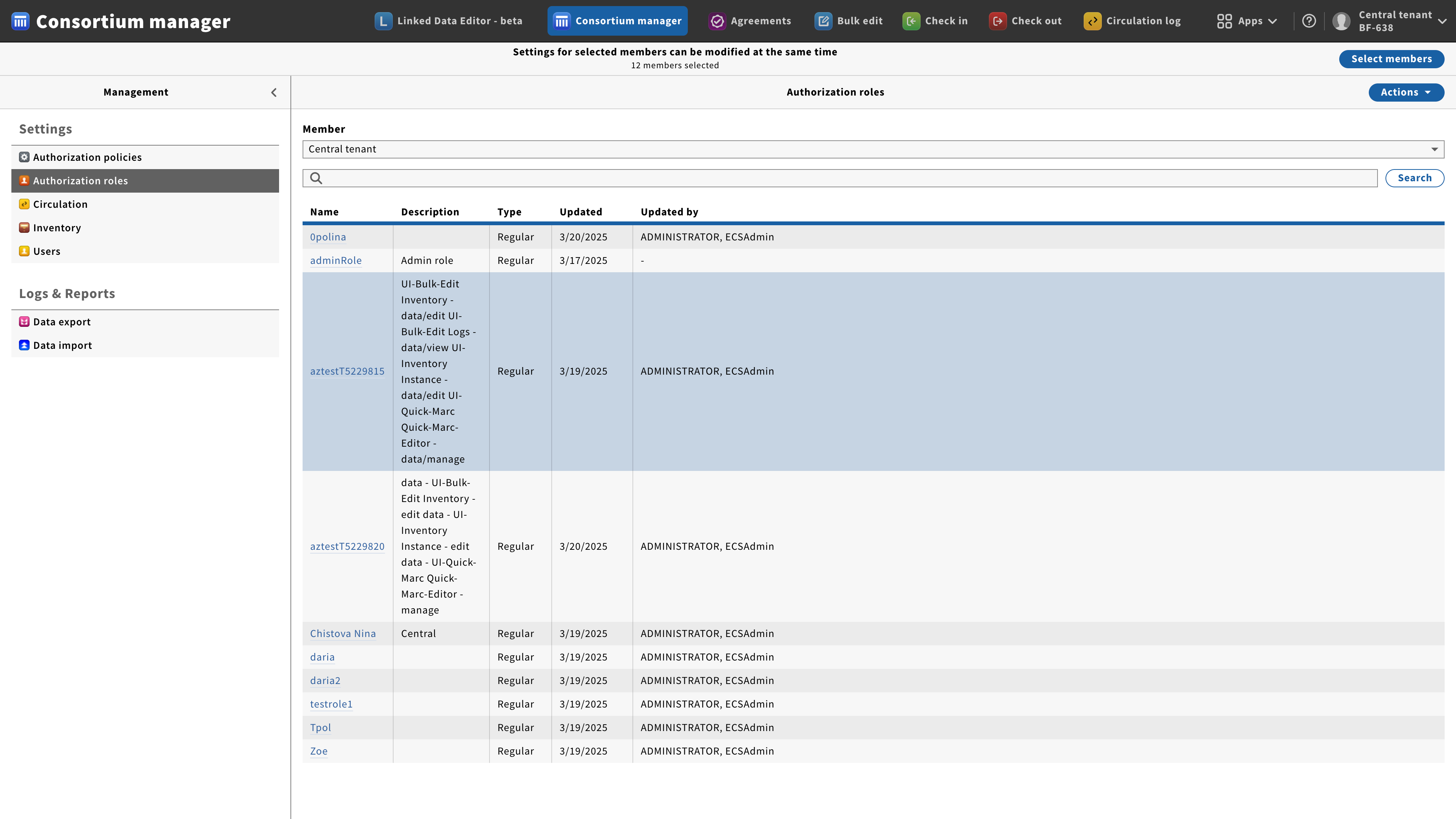Click into the roles search field

pyautogui.click(x=840, y=178)
